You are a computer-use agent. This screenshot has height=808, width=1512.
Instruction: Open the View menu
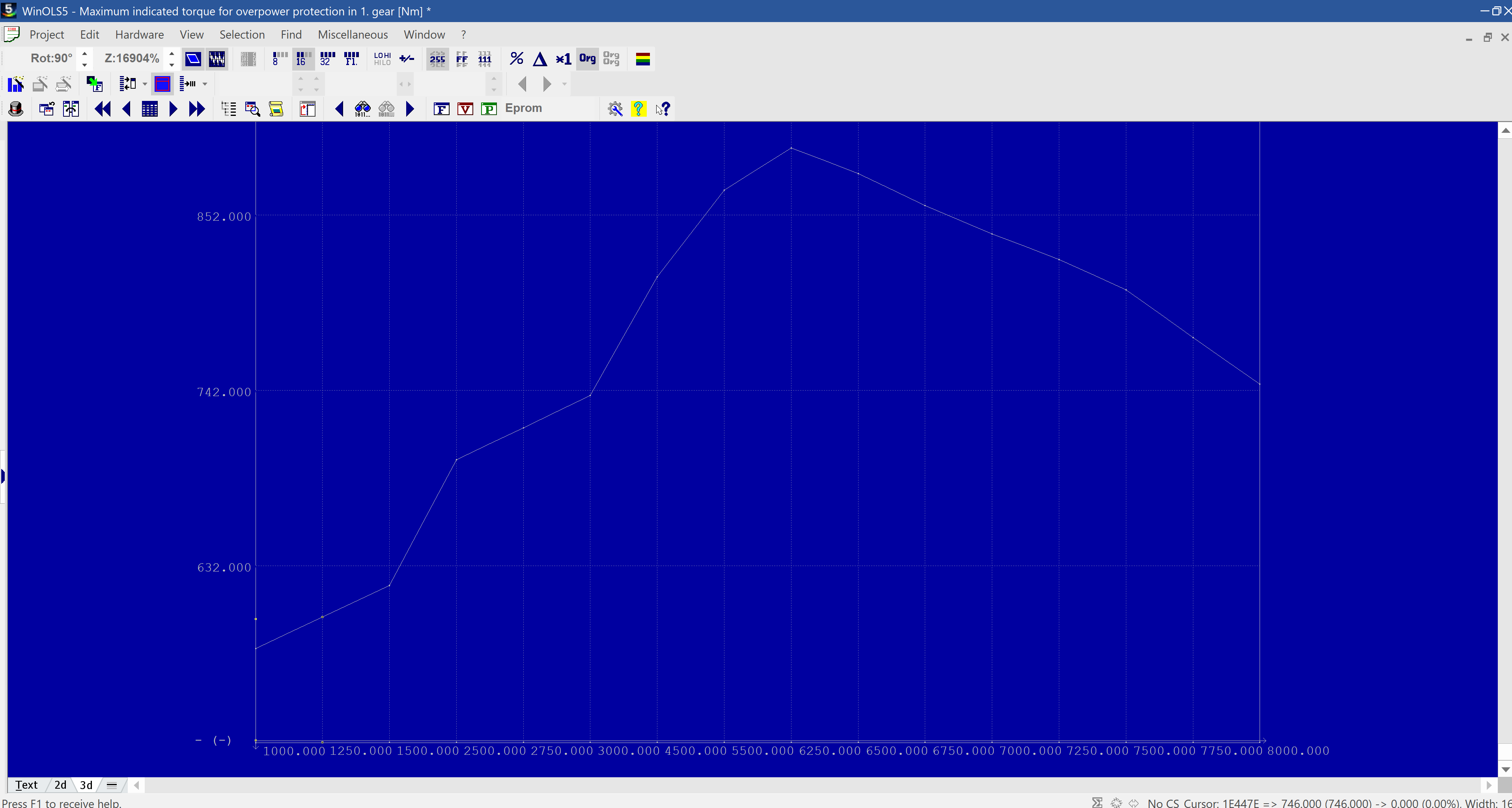[x=191, y=35]
